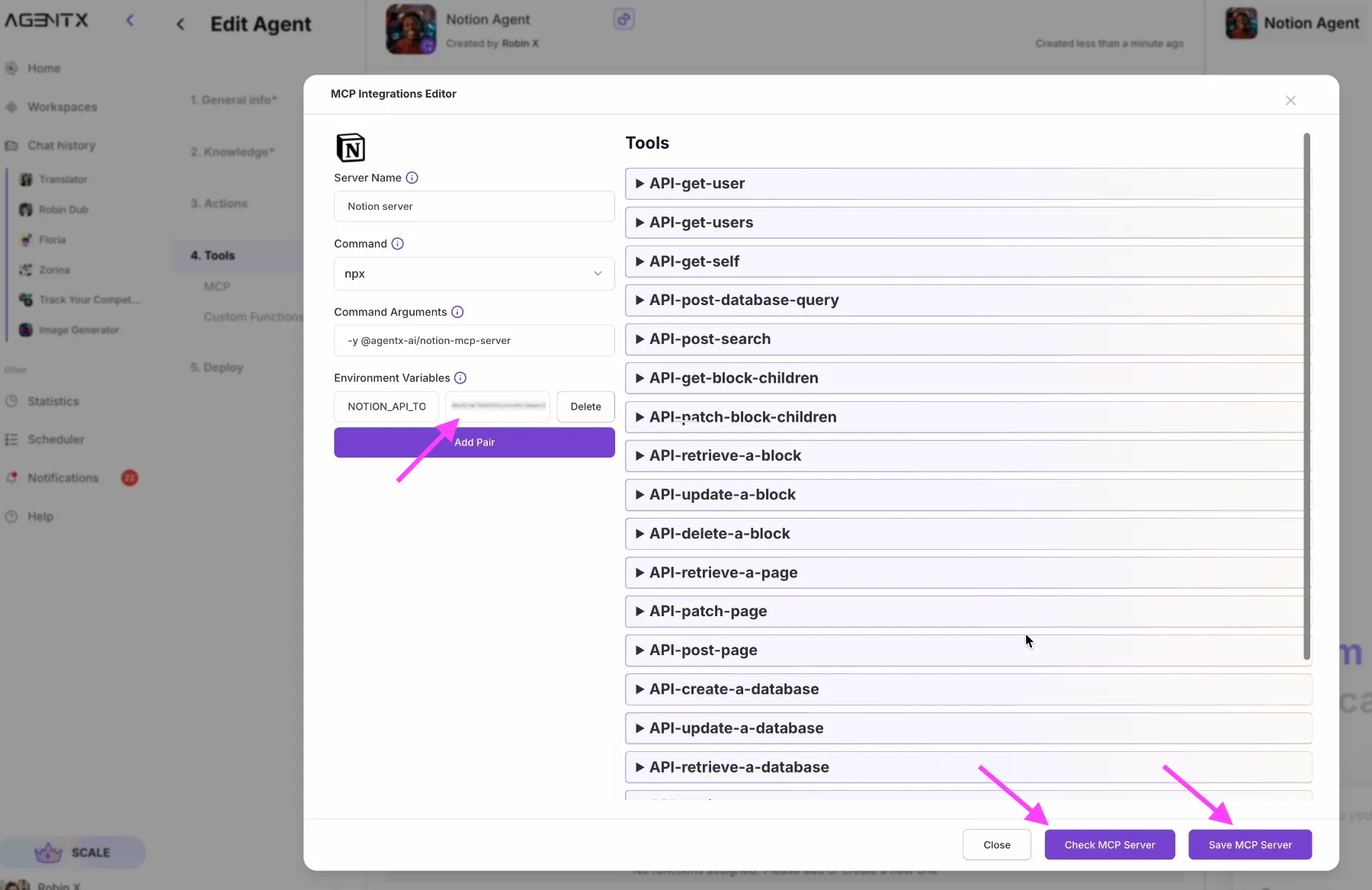Open Home from the sidebar
This screenshot has width=1372, height=890.
coord(44,69)
